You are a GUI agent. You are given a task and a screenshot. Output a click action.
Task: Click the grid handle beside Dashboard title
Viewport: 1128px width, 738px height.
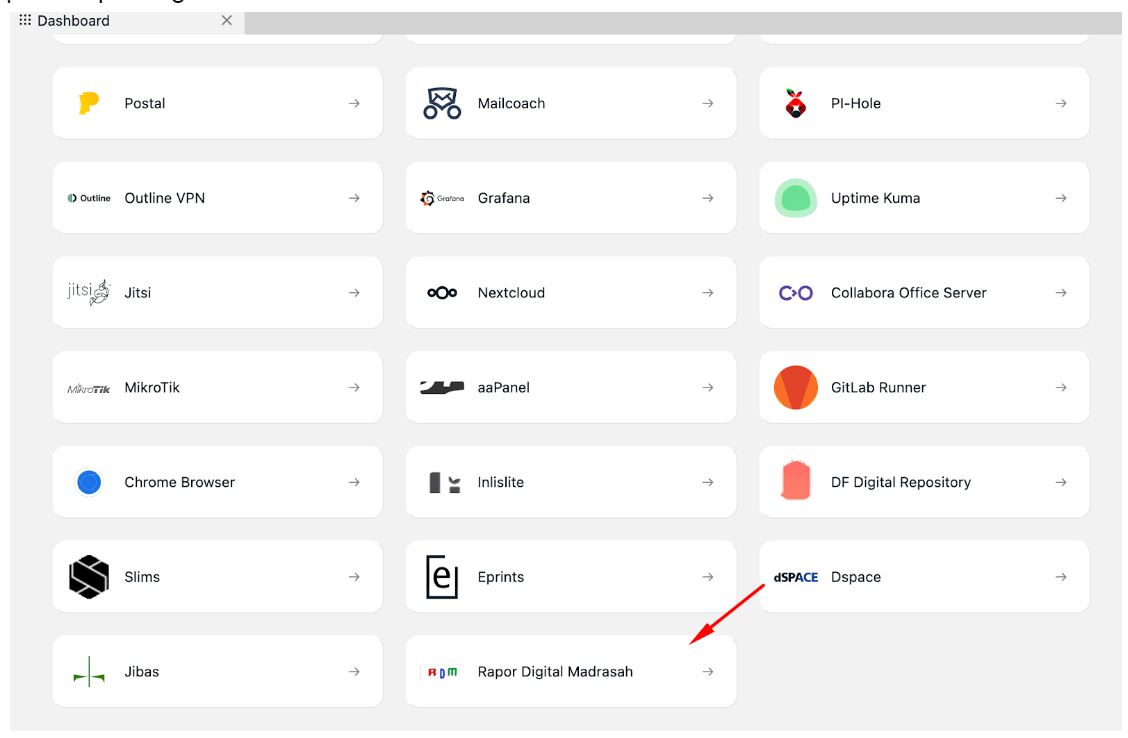[25, 21]
